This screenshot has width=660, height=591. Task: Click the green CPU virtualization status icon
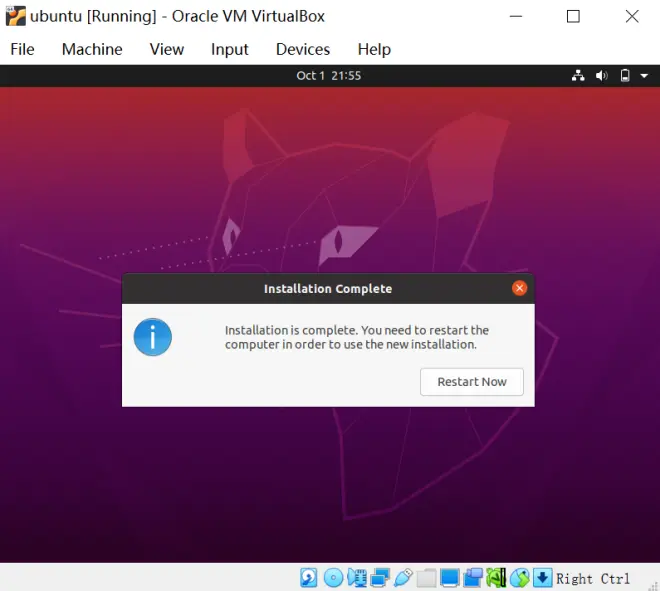pyautogui.click(x=496, y=578)
